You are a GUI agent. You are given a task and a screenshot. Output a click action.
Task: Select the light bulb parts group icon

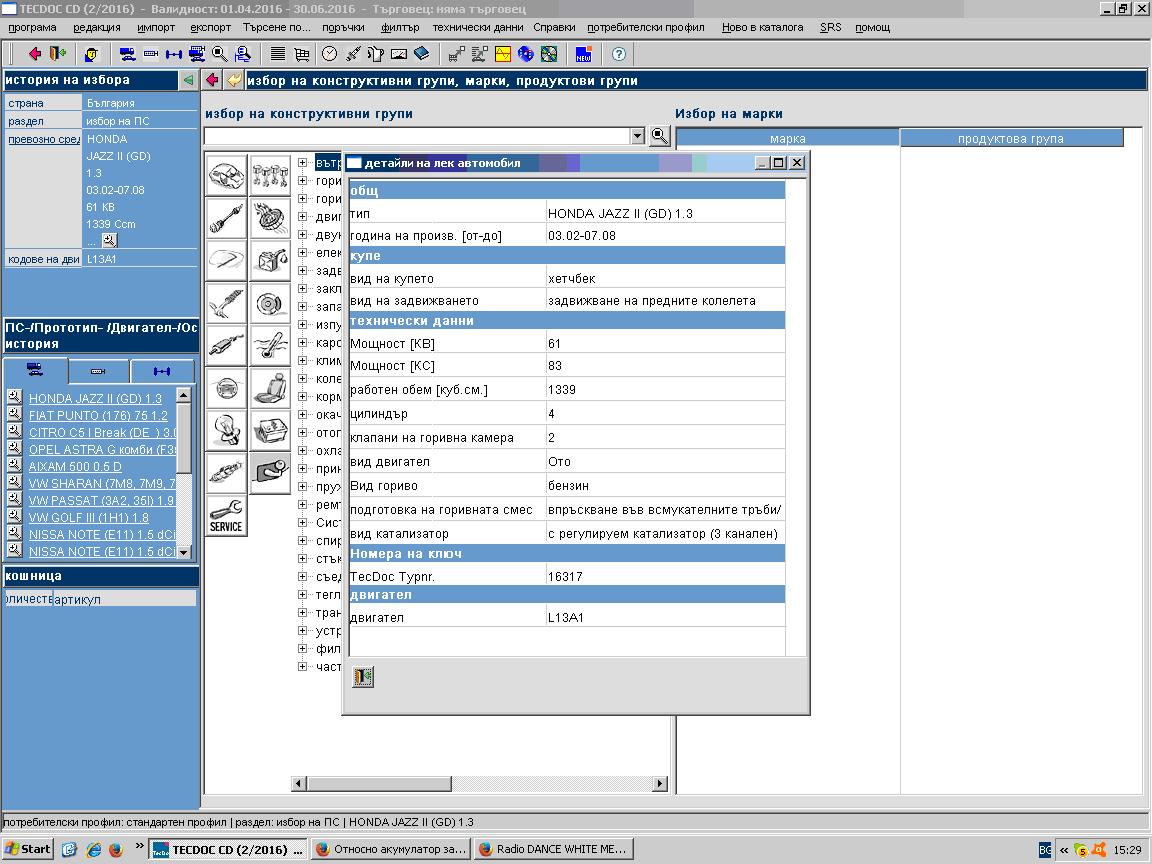click(226, 430)
